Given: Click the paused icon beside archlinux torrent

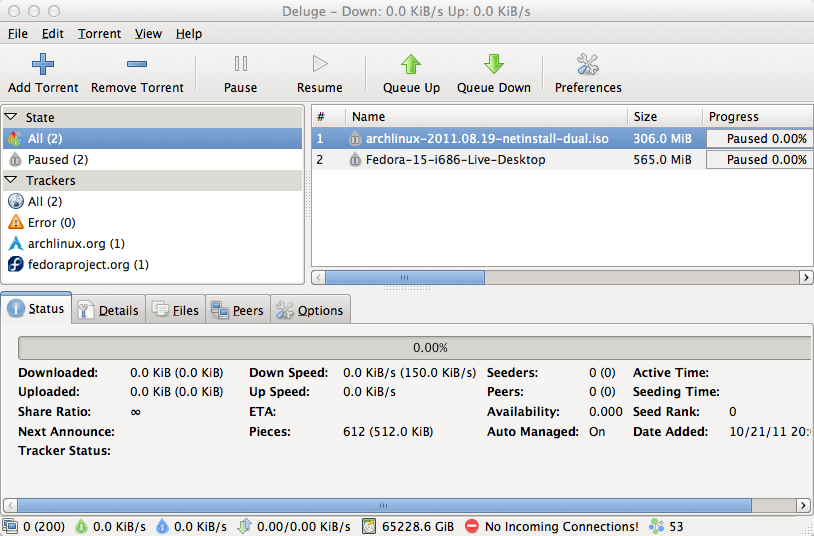Looking at the screenshot, I should pyautogui.click(x=355, y=139).
